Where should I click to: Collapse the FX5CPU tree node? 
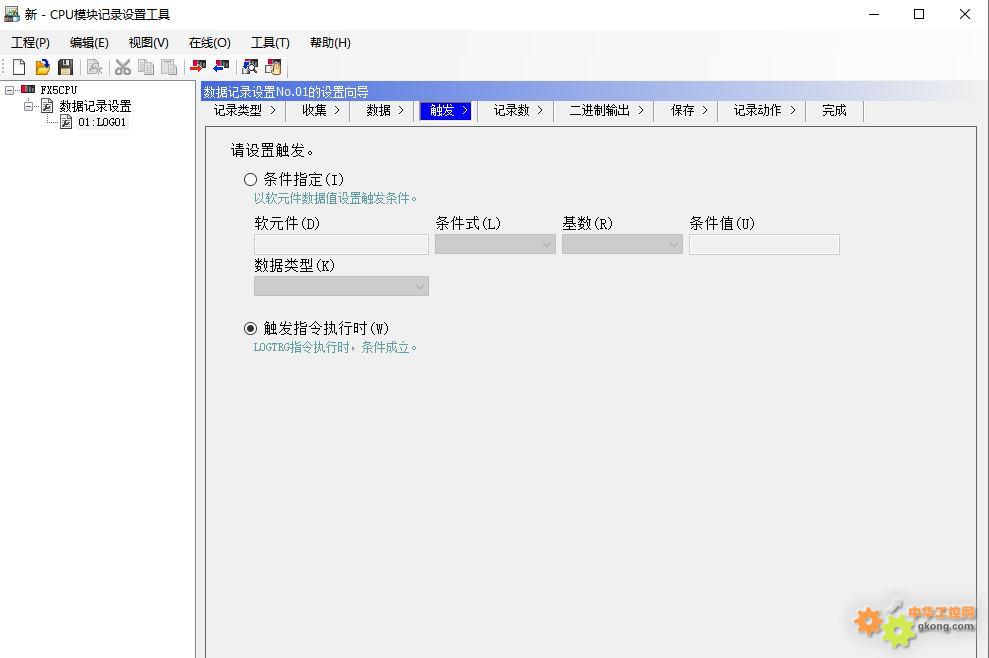(x=9, y=90)
